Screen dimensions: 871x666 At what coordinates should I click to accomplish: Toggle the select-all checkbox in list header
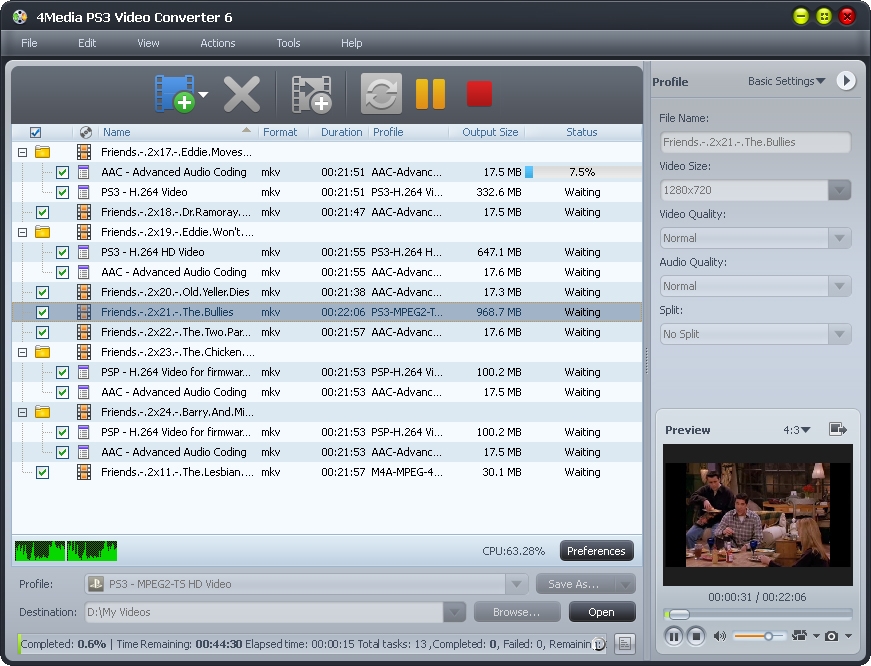(x=36, y=132)
